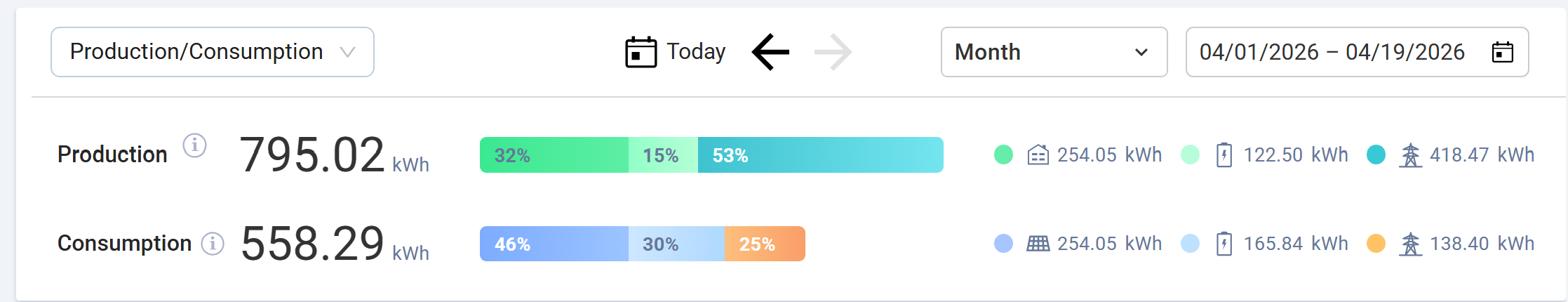
Task: Click the 25% orange consumption bar segment
Action: coord(765,244)
